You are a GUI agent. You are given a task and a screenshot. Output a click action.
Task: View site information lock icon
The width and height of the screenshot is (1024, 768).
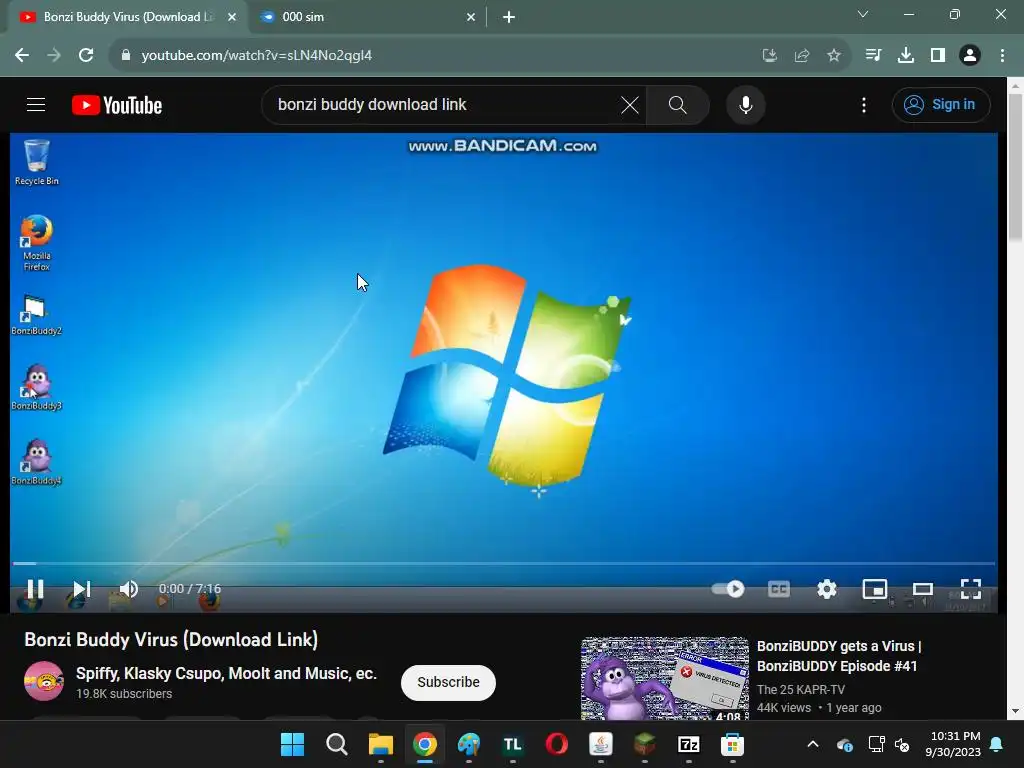125,55
